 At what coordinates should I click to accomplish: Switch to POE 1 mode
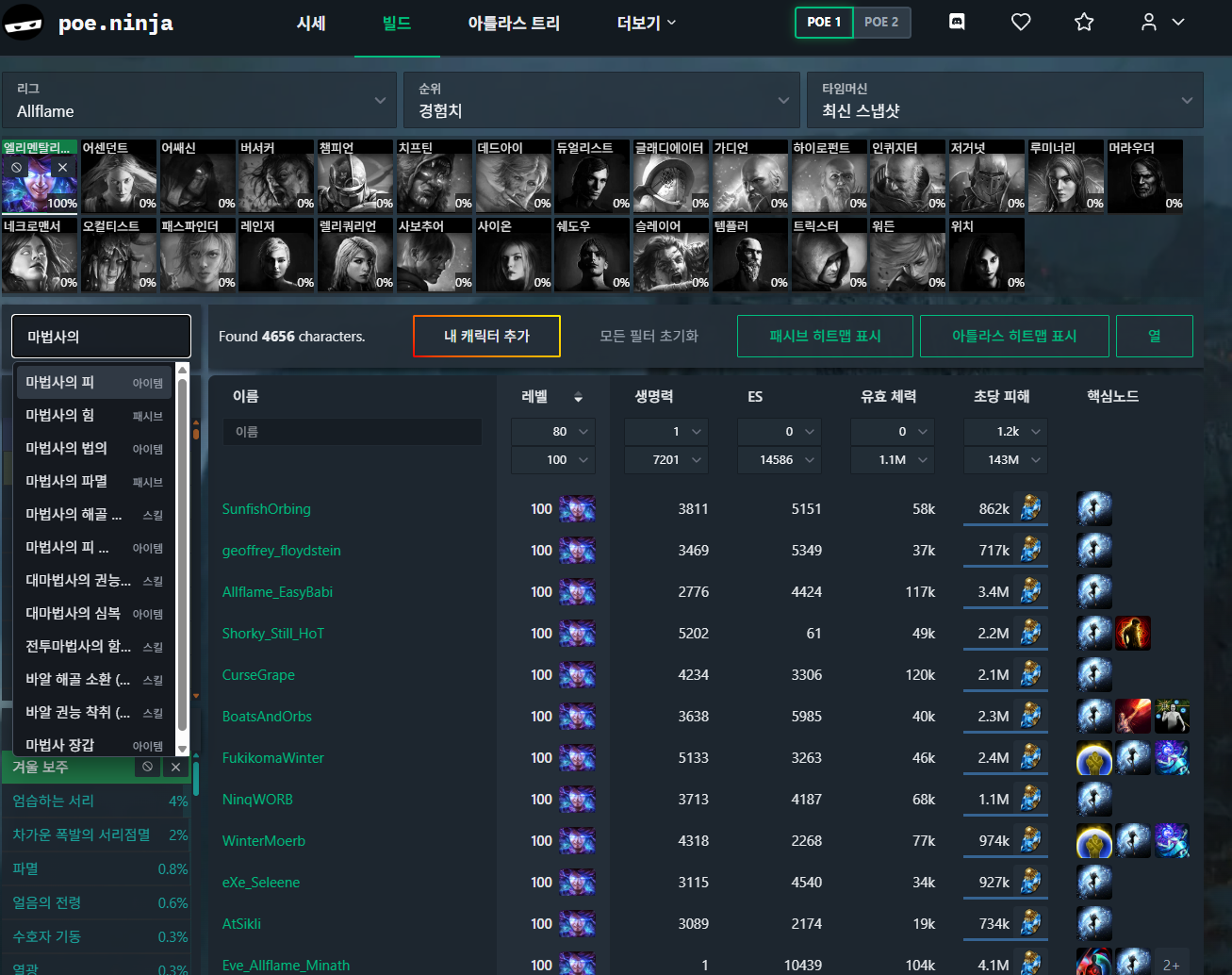click(824, 22)
